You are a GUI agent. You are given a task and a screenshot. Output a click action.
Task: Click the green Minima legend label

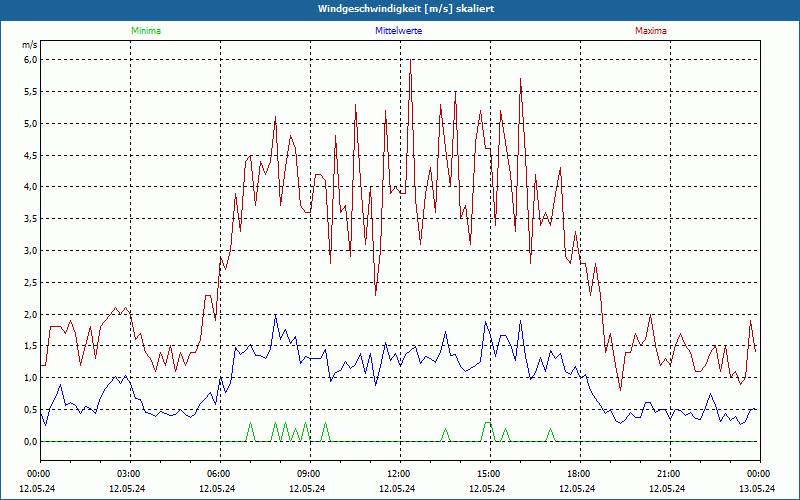click(146, 31)
